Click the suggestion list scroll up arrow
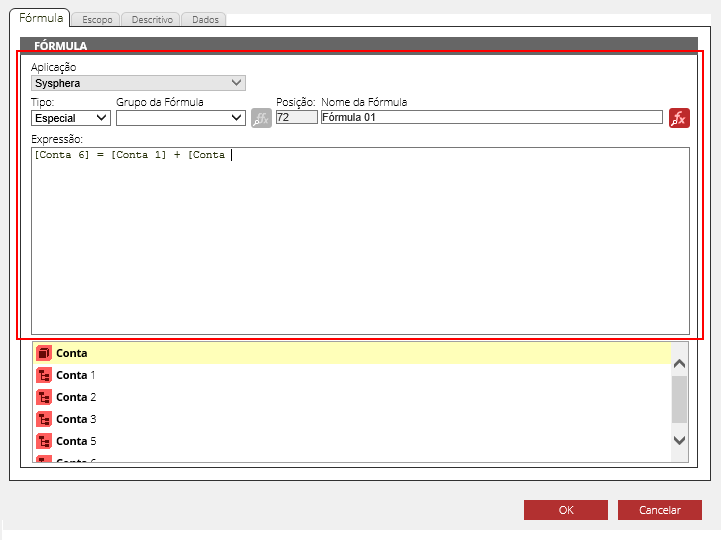 pyautogui.click(x=679, y=364)
